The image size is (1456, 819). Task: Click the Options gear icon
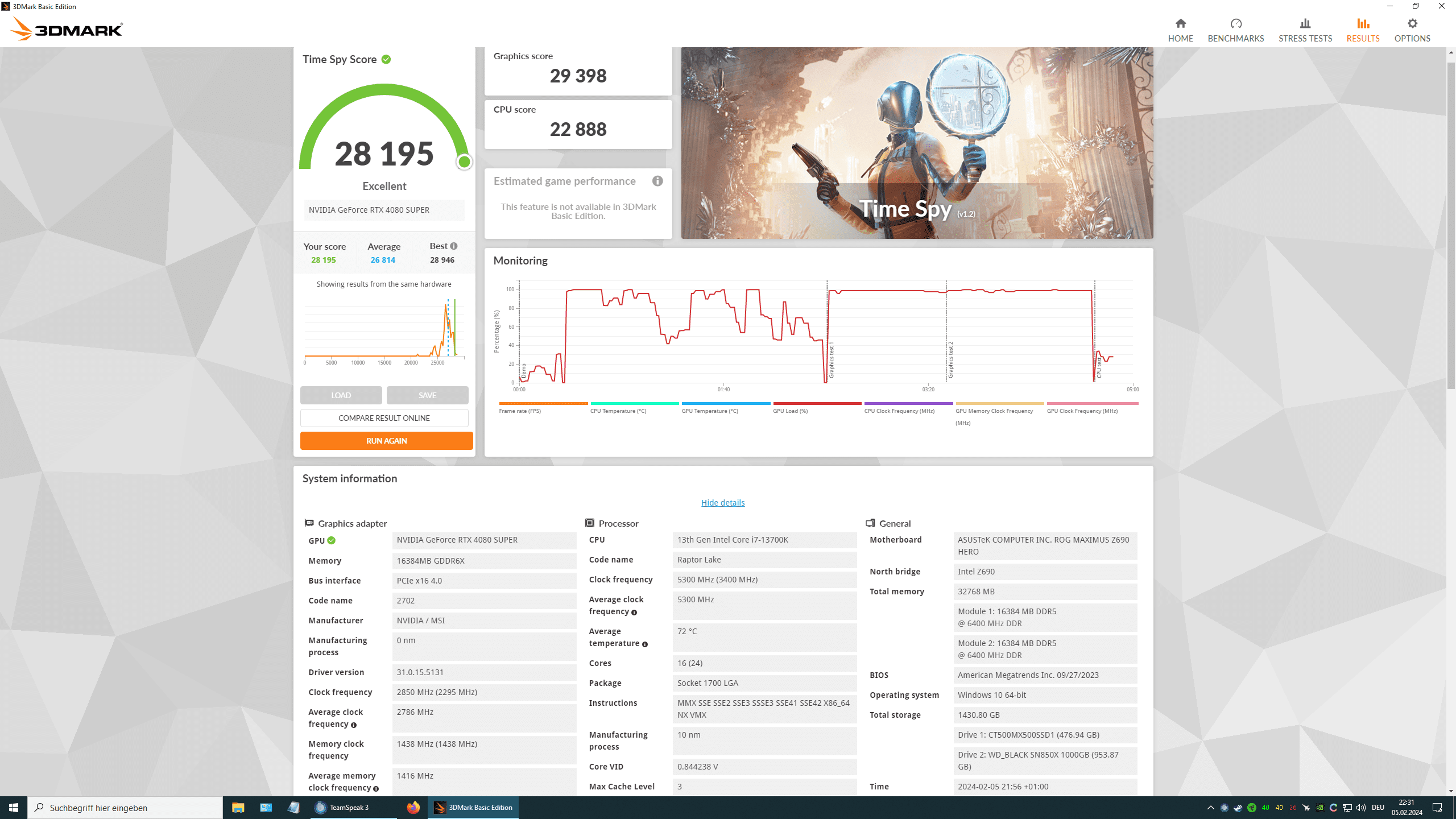pos(1412,23)
